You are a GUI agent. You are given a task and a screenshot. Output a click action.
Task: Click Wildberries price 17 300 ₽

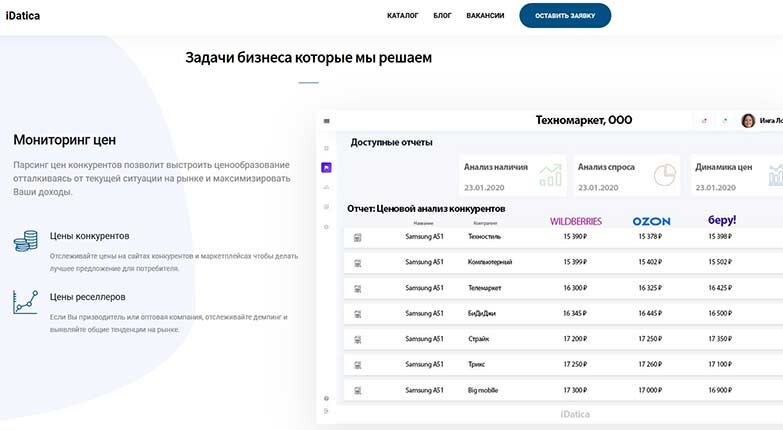(x=575, y=390)
